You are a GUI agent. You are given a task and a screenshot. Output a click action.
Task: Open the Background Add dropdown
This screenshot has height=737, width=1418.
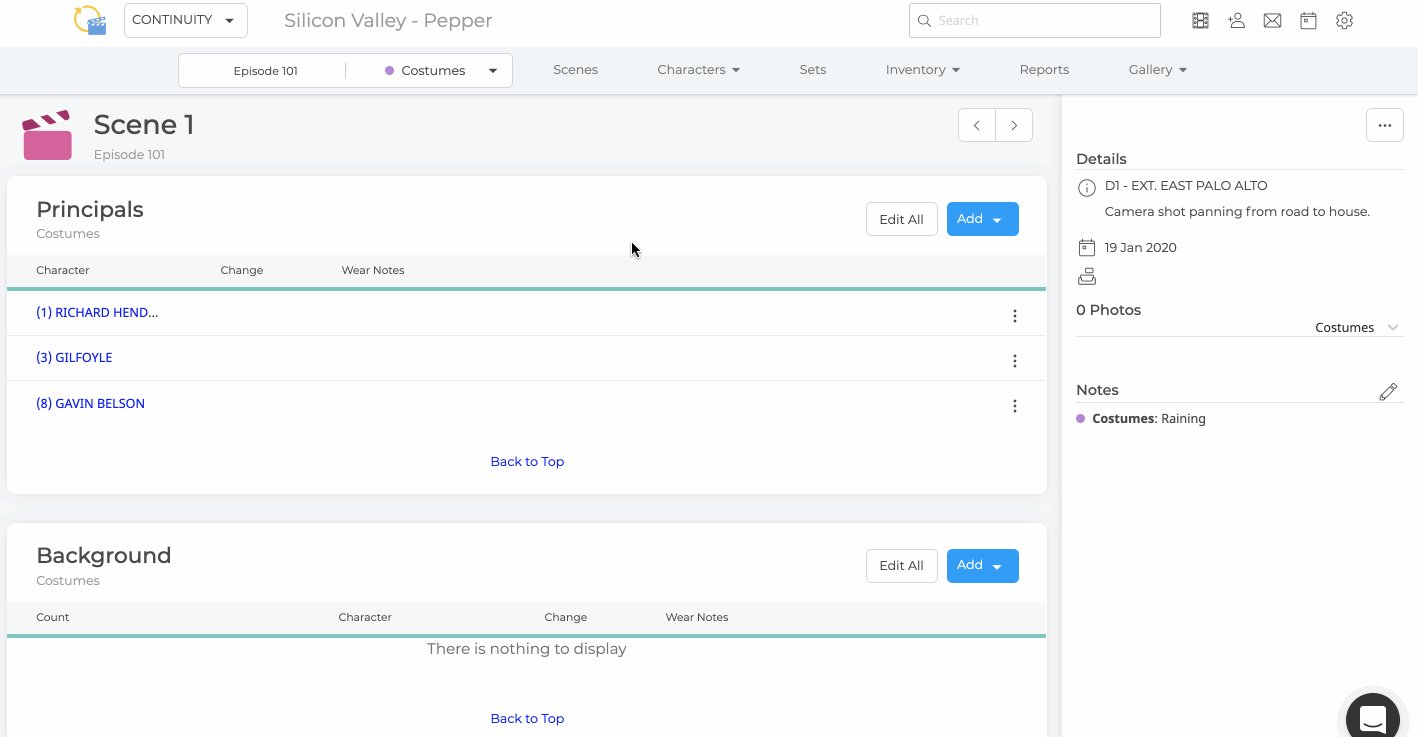pos(982,566)
